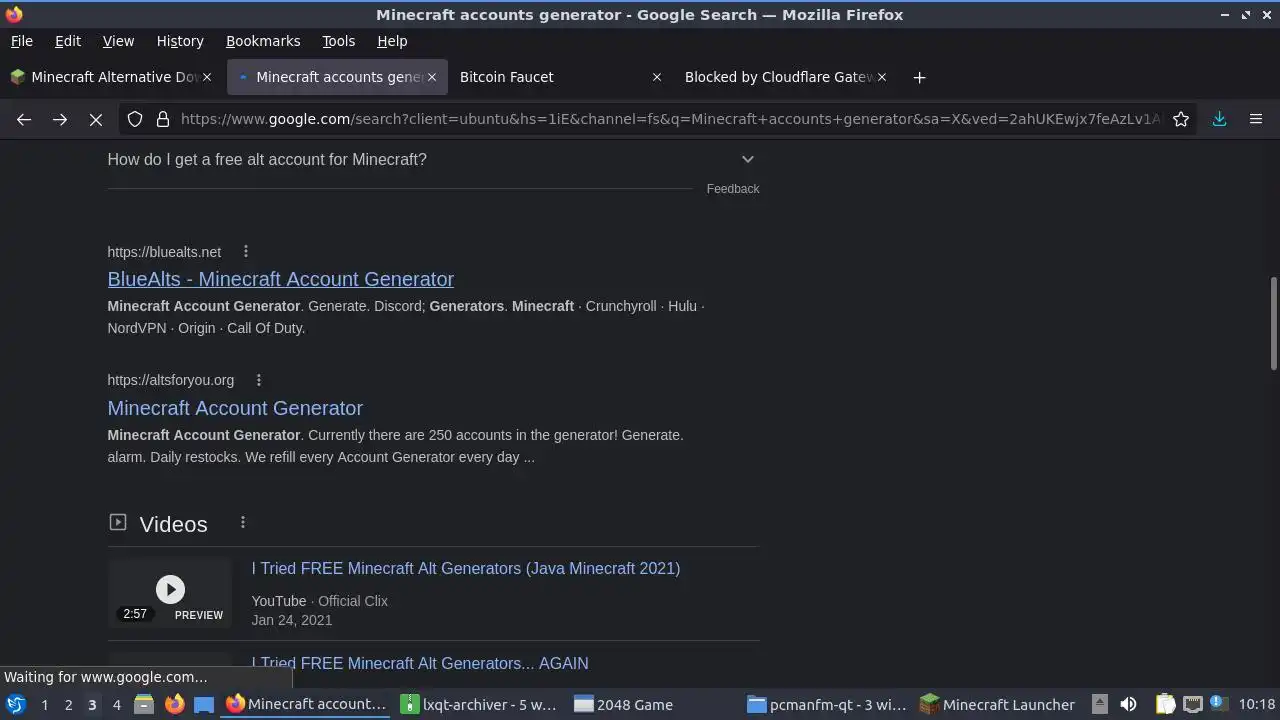Open the History menu
Image resolution: width=1280 pixels, height=720 pixels.
180,41
